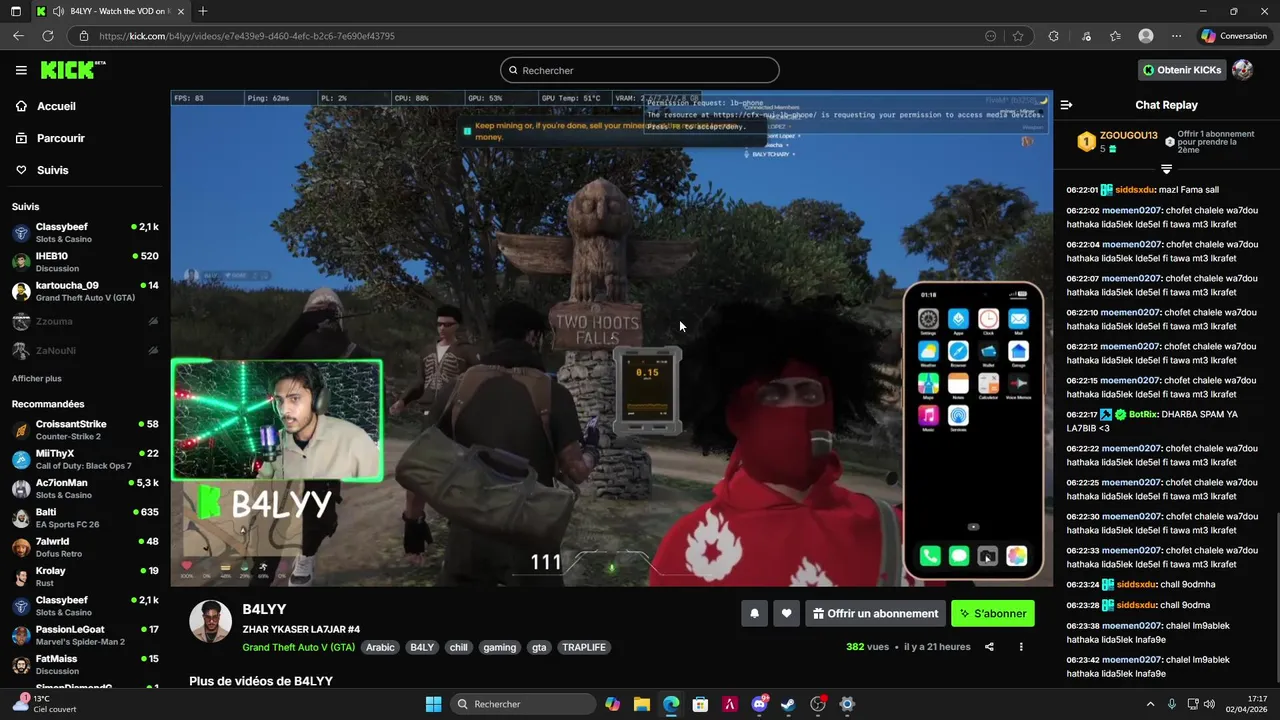Focus the Kick Rechercher search box

coord(640,70)
